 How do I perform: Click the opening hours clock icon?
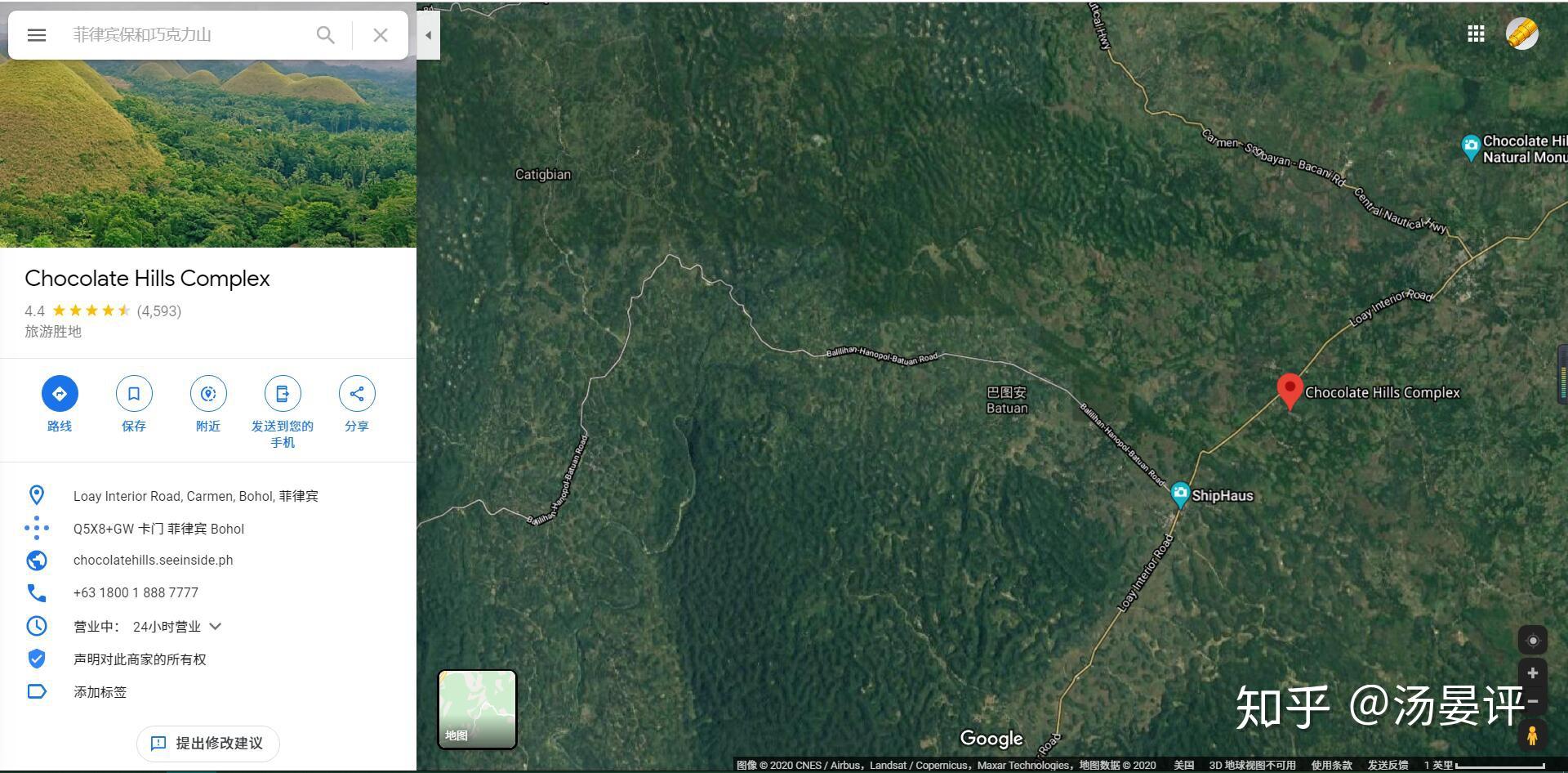[x=37, y=626]
